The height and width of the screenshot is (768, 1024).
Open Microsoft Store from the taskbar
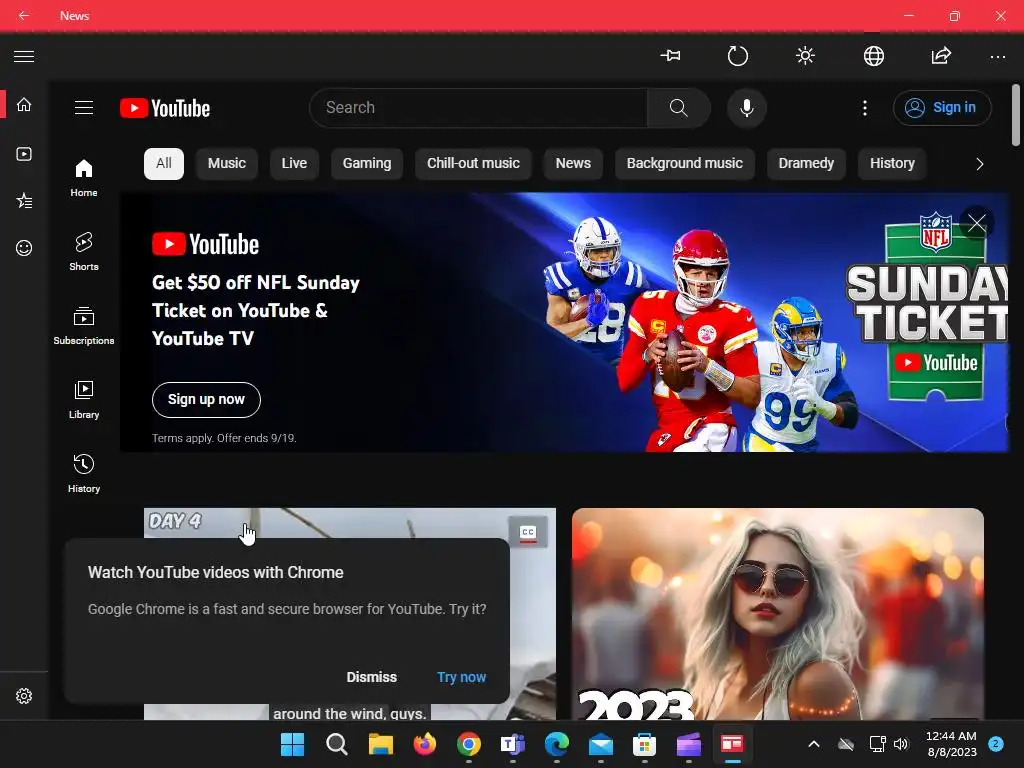click(x=645, y=744)
